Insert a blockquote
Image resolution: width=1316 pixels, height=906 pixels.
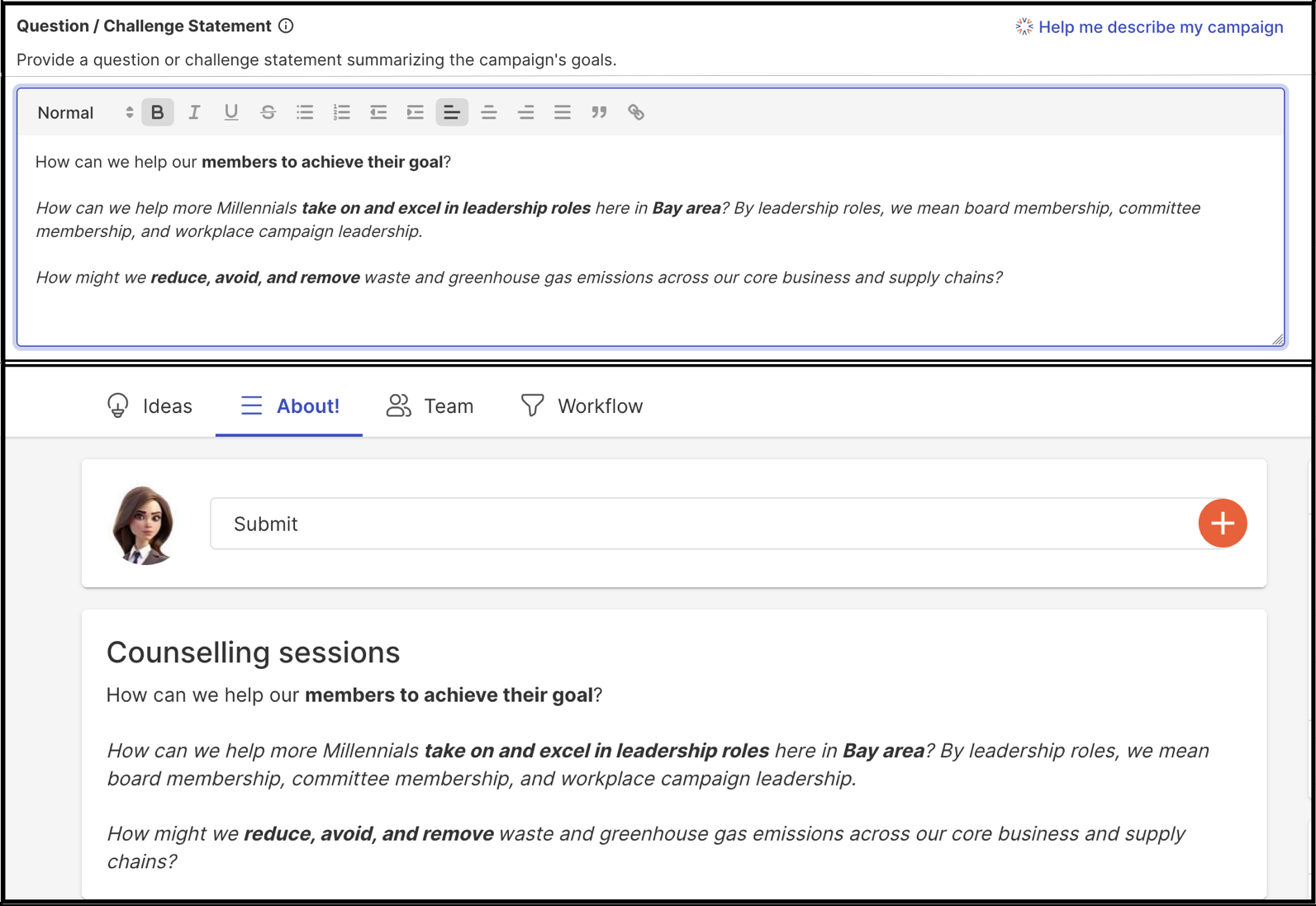[x=599, y=112]
